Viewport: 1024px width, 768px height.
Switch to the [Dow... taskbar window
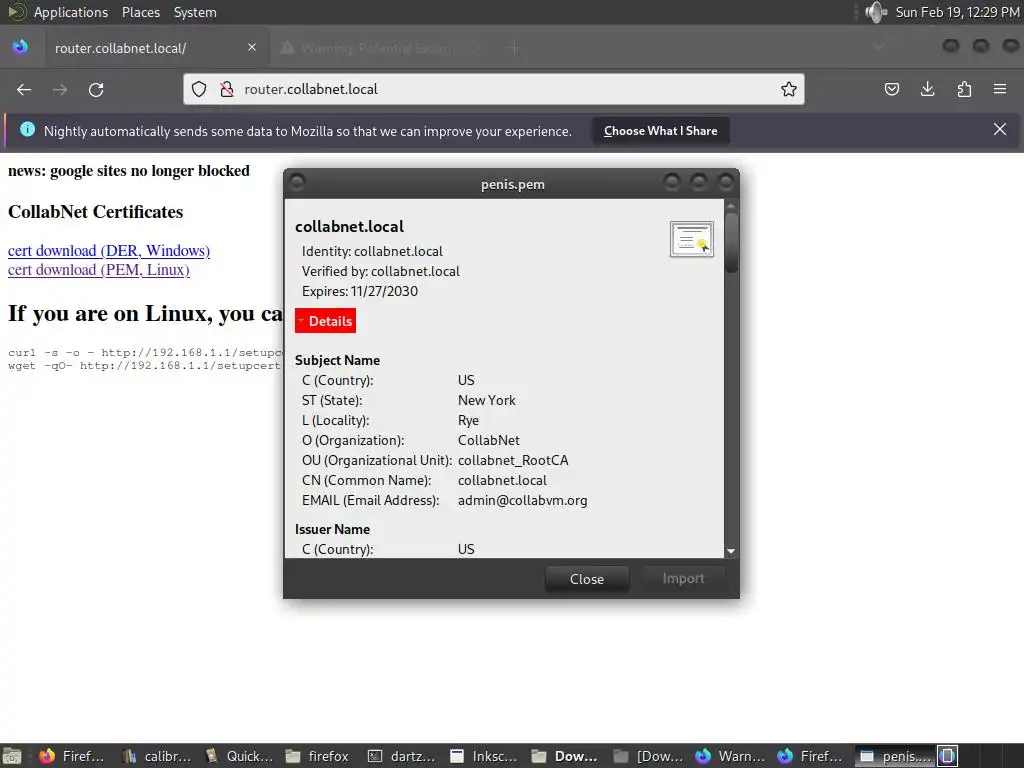[x=648, y=756]
